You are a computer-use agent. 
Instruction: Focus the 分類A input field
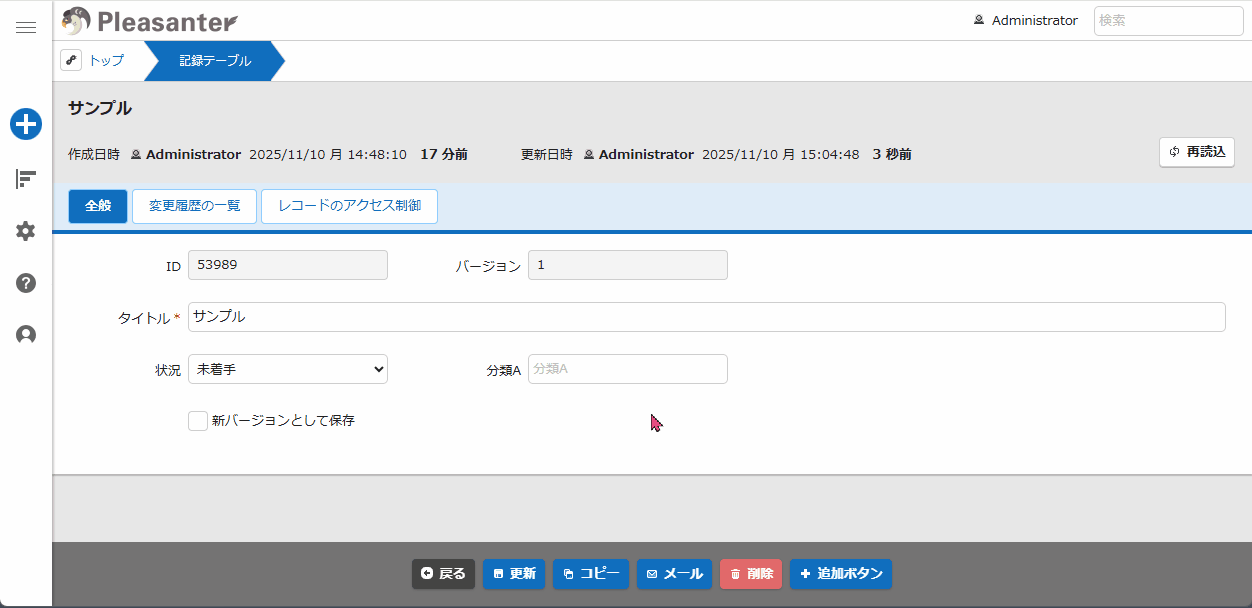pyautogui.click(x=627, y=369)
